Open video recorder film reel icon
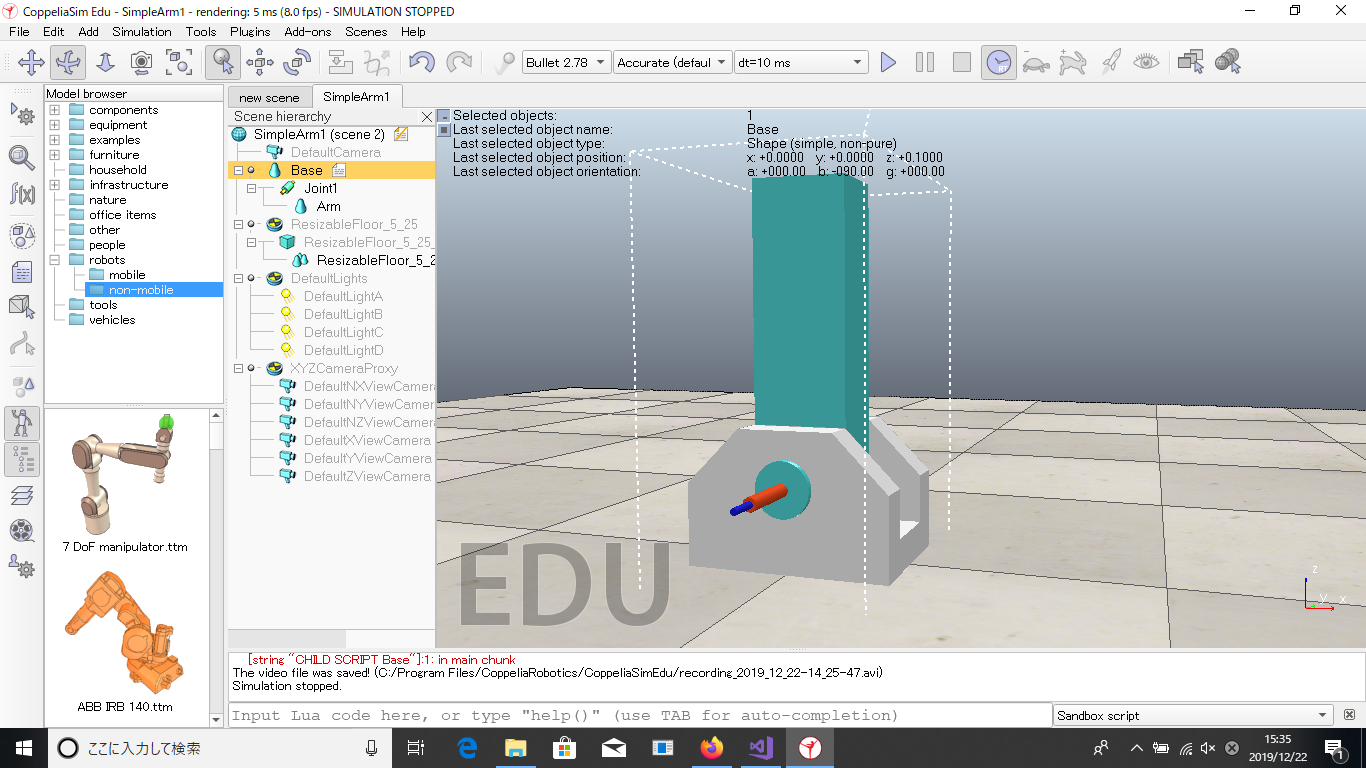1366x768 pixels. click(22, 531)
